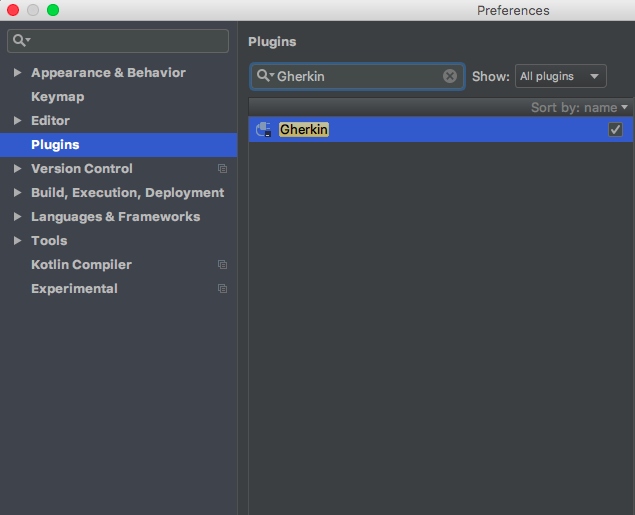Select Keymap in the settings list
This screenshot has height=515, width=635.
point(57,97)
